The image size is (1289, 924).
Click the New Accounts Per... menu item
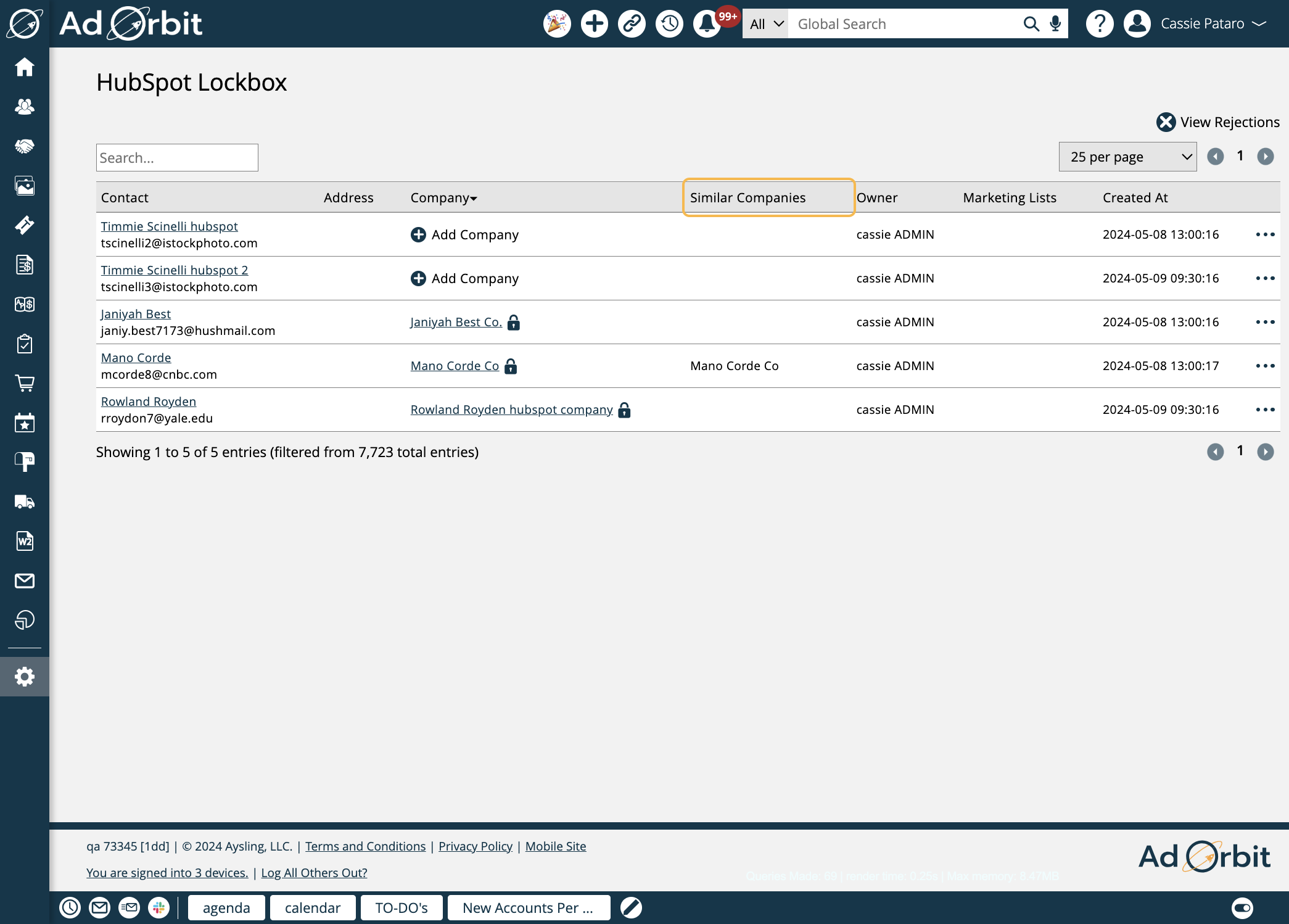pos(528,907)
